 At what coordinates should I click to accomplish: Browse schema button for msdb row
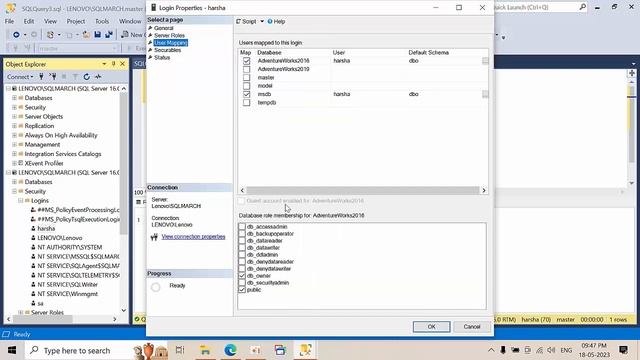tap(485, 94)
